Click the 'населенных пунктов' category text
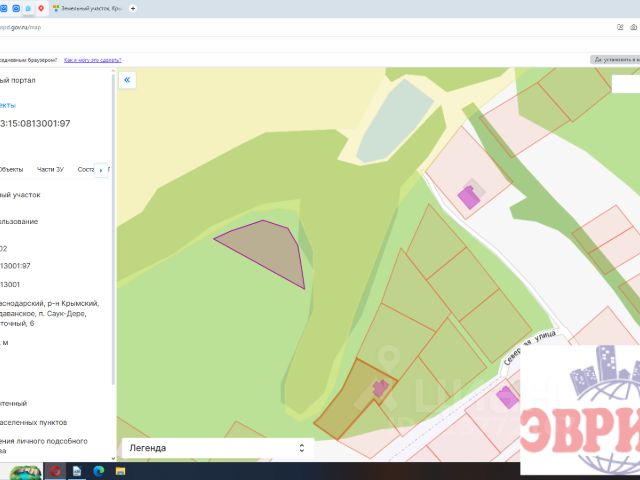Screen dimensions: 640x480 pos(33,422)
